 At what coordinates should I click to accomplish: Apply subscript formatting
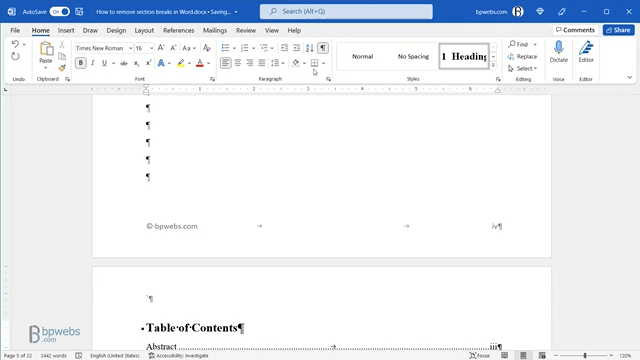(x=136, y=63)
